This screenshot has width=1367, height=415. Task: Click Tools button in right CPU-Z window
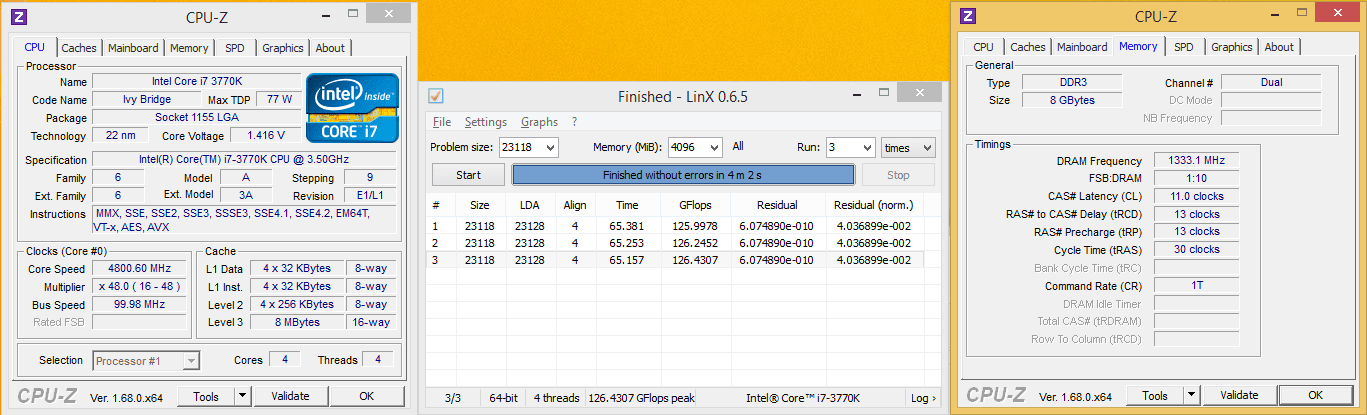1155,395
